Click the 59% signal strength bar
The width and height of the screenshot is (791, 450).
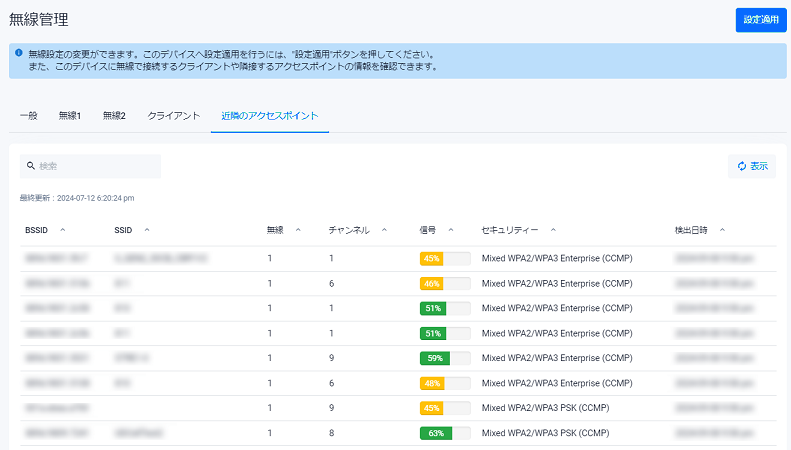tap(445, 358)
